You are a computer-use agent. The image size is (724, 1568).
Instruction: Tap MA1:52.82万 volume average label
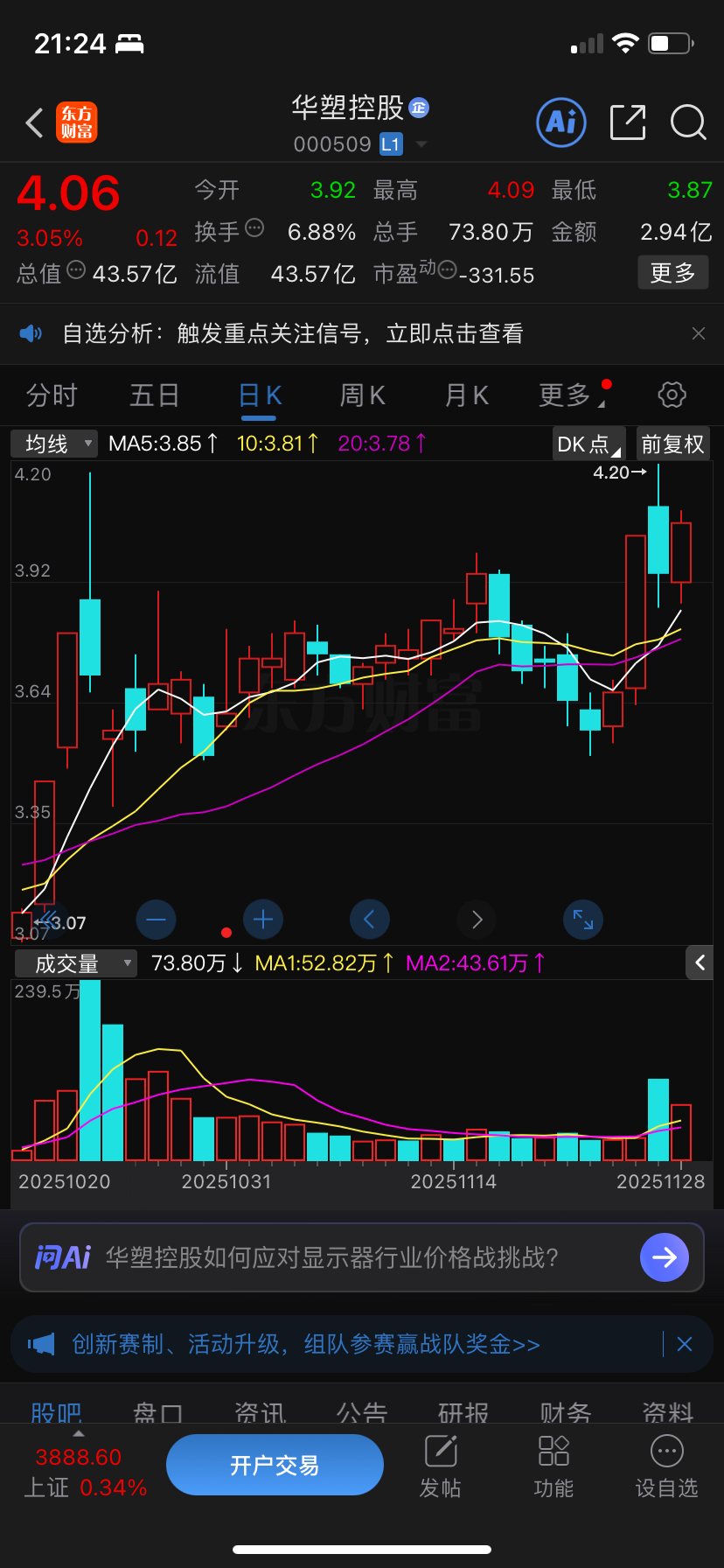pyautogui.click(x=324, y=963)
